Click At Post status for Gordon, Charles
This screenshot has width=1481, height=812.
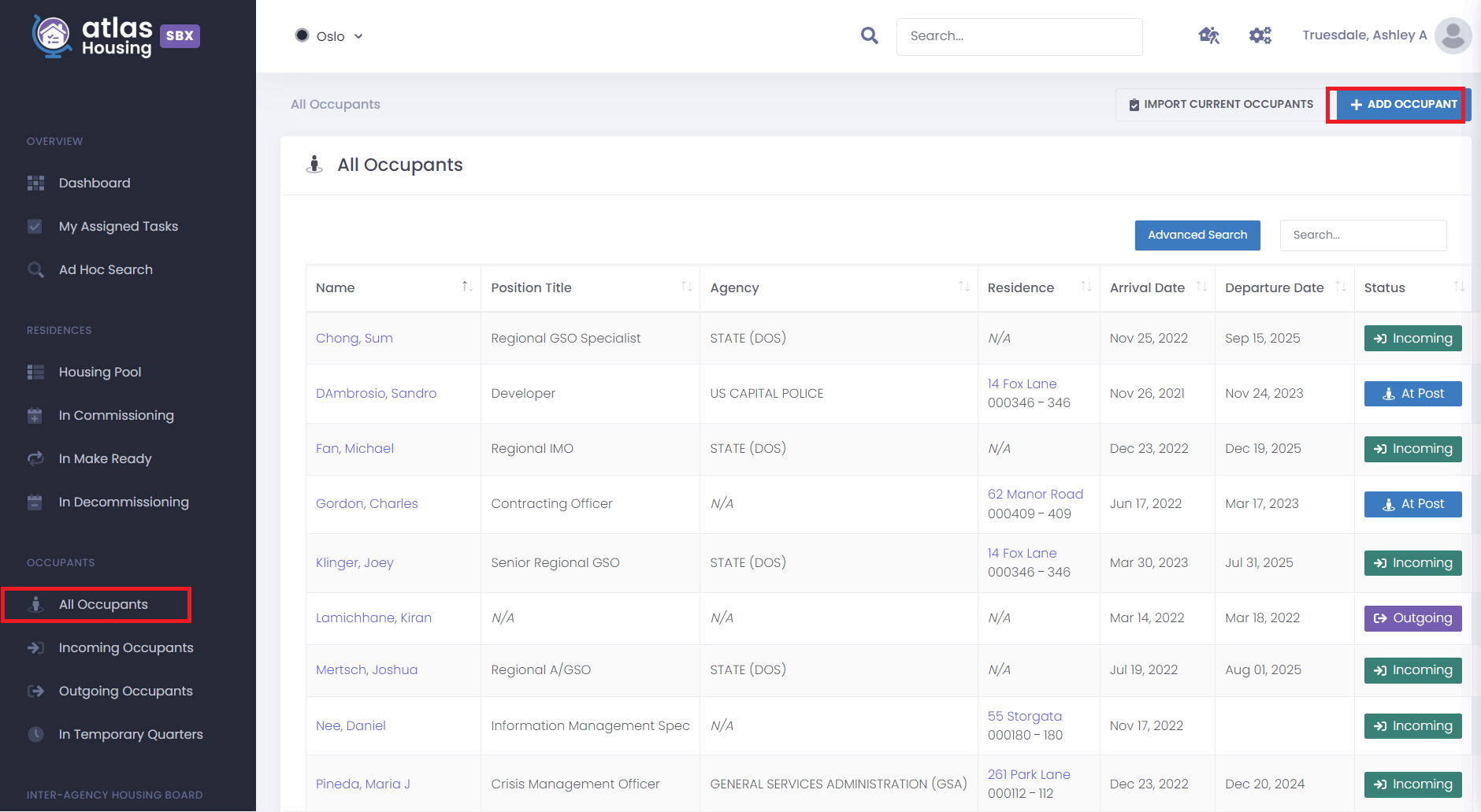pyautogui.click(x=1413, y=504)
